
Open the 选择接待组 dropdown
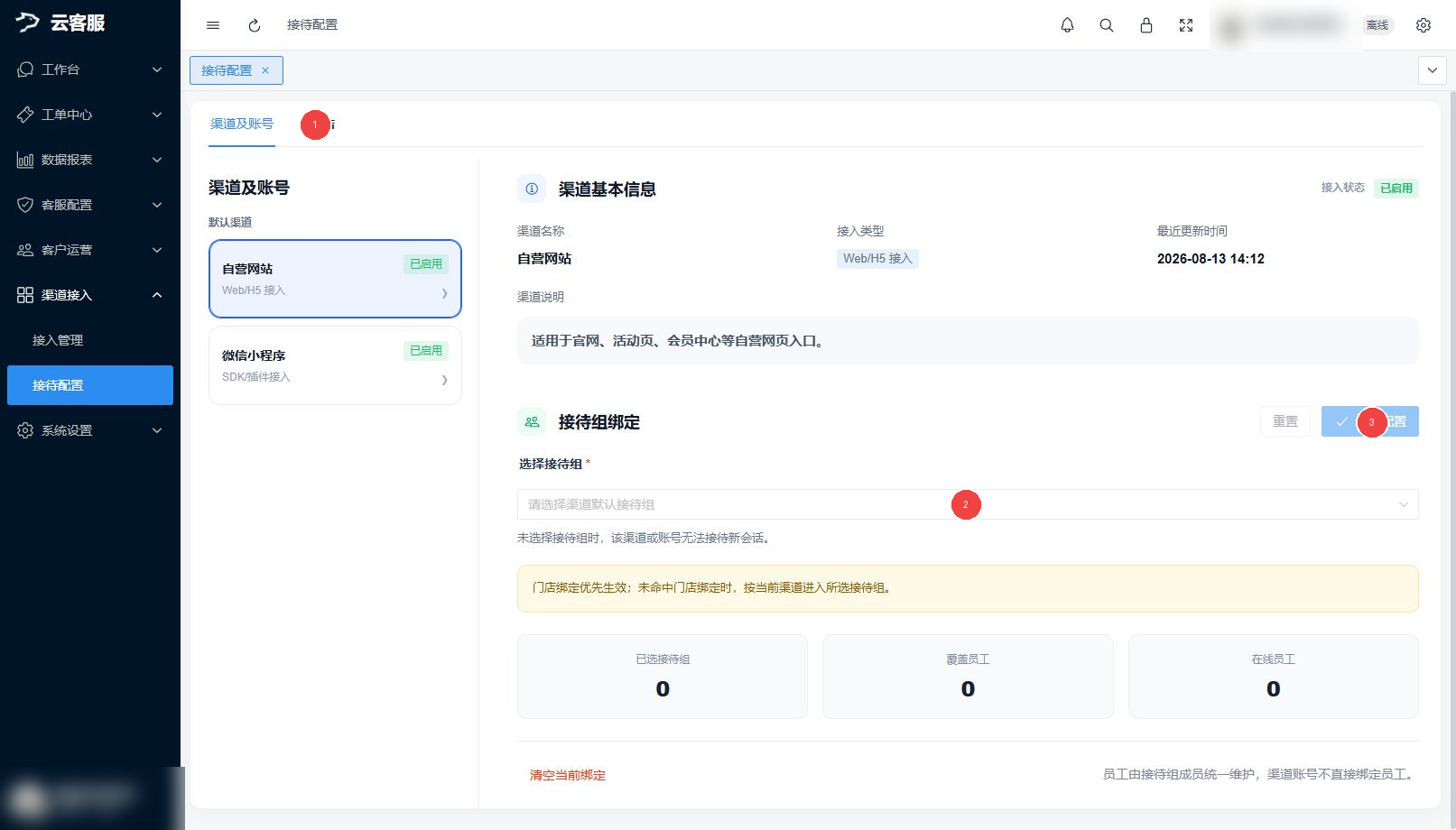pos(968,504)
